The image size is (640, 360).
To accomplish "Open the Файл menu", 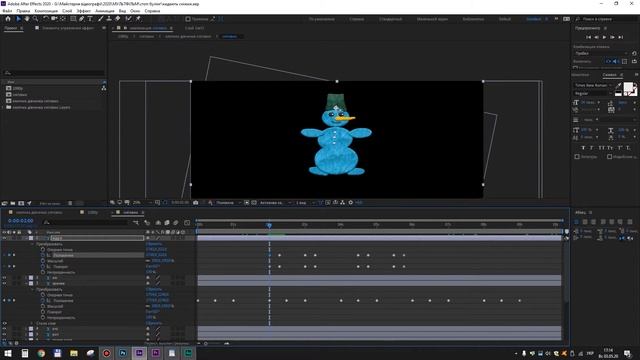I will [x=7, y=11].
